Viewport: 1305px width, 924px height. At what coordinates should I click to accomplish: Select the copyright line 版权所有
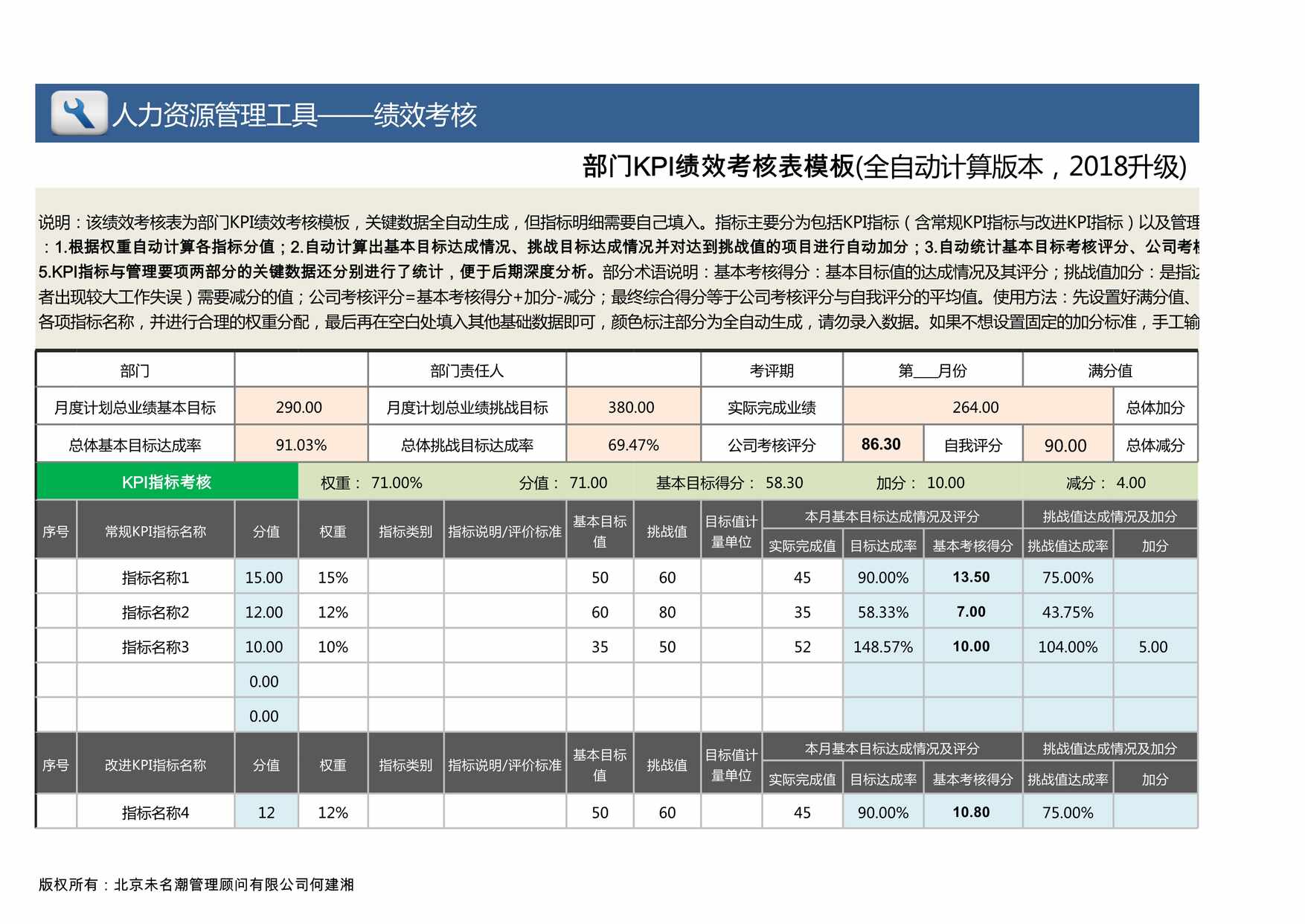click(x=196, y=885)
